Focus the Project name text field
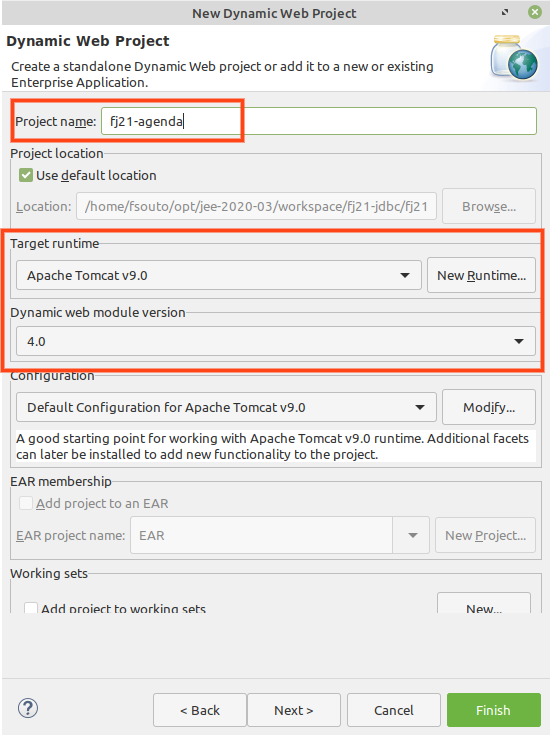551x736 pixels. point(319,121)
